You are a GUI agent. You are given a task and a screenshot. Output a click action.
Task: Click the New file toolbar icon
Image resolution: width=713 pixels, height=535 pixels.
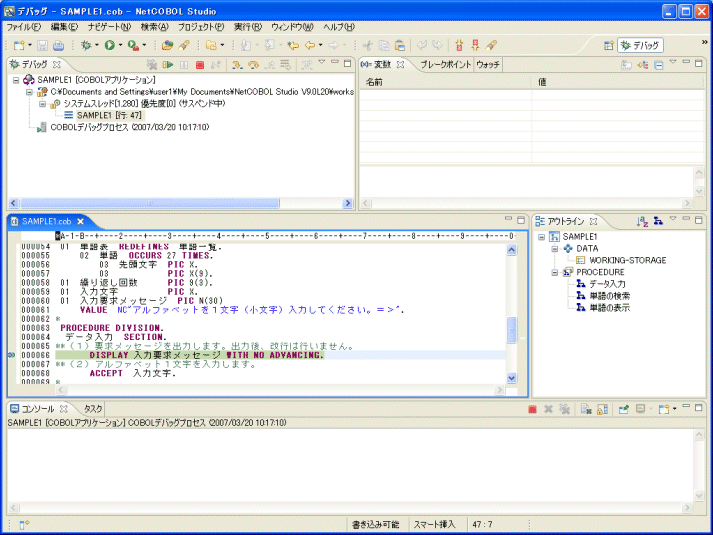[19, 45]
